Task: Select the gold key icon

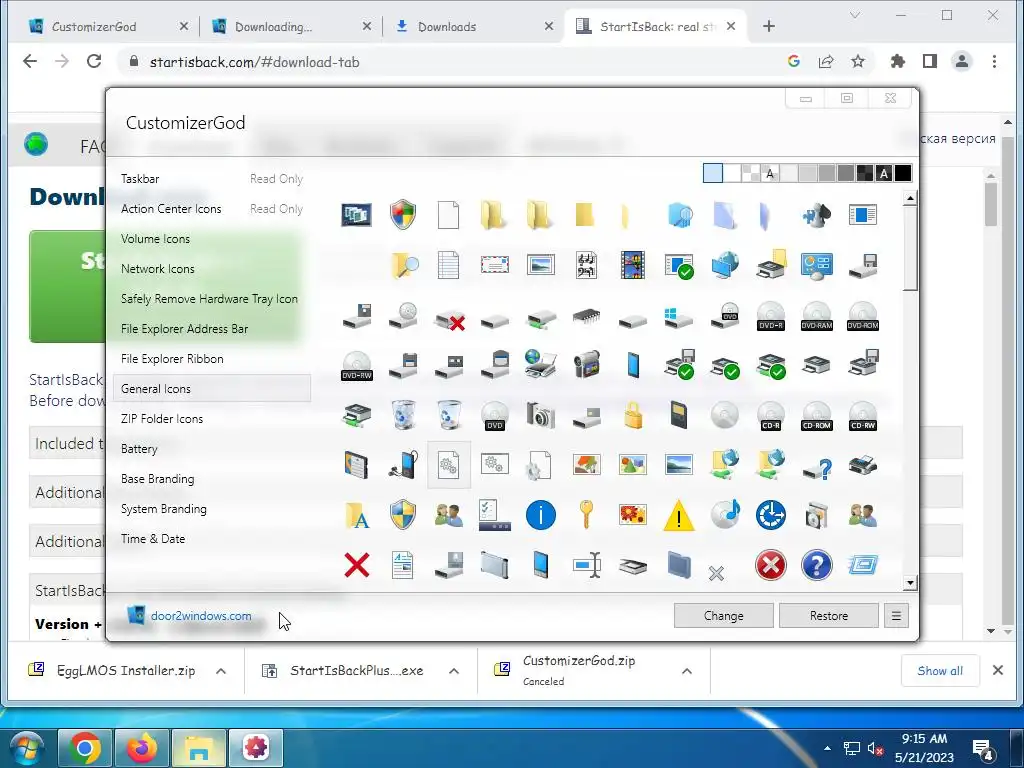Action: point(586,515)
